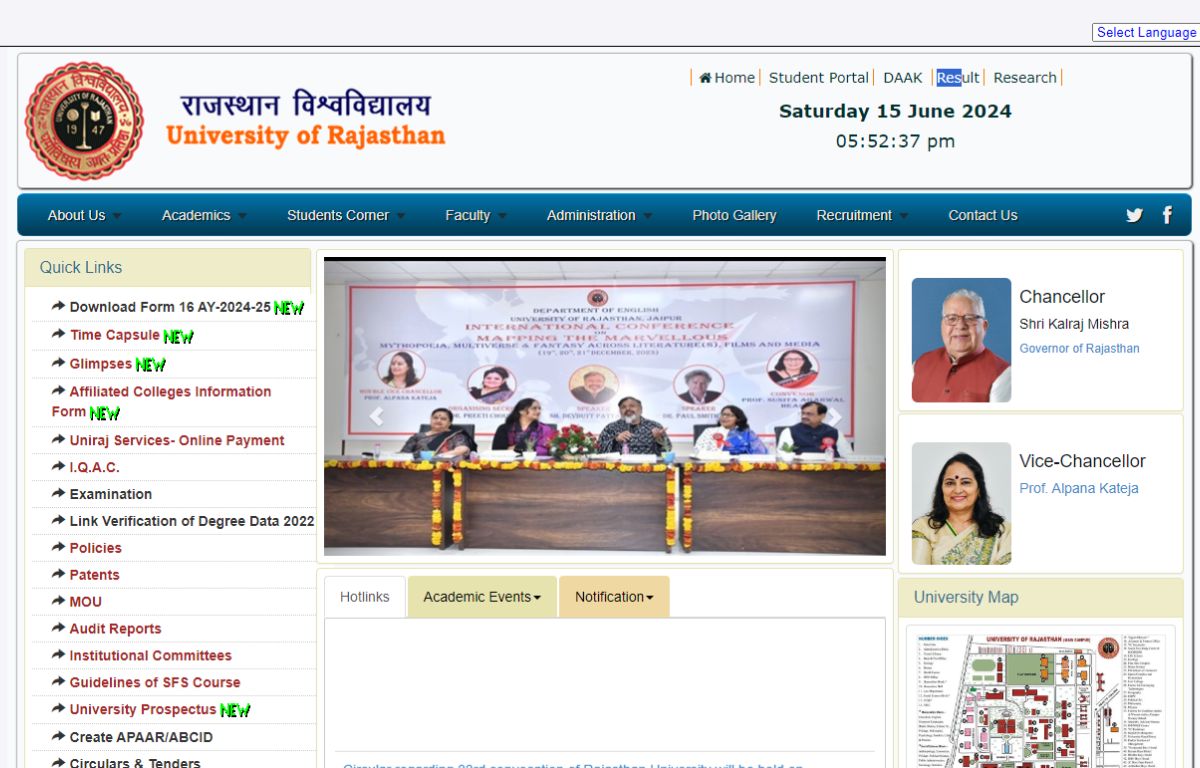Open Download Form 16 AY-2024-25 link
Screen dimensions: 1200x768
coord(170,307)
